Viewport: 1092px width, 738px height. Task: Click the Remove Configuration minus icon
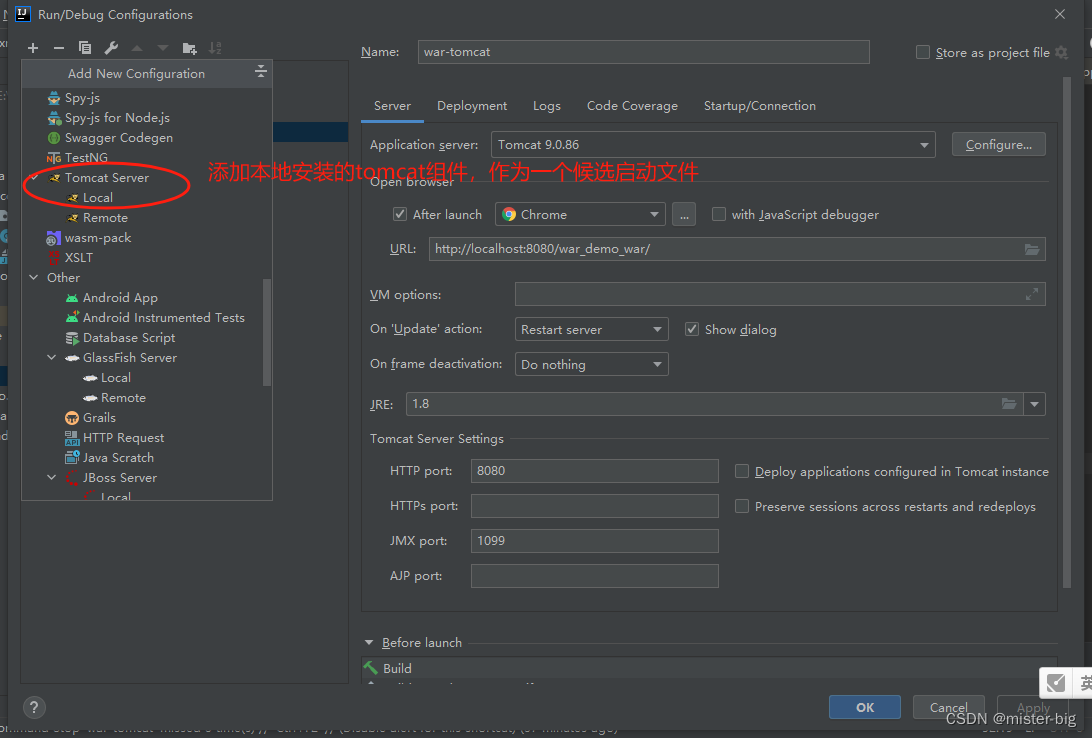tap(58, 47)
